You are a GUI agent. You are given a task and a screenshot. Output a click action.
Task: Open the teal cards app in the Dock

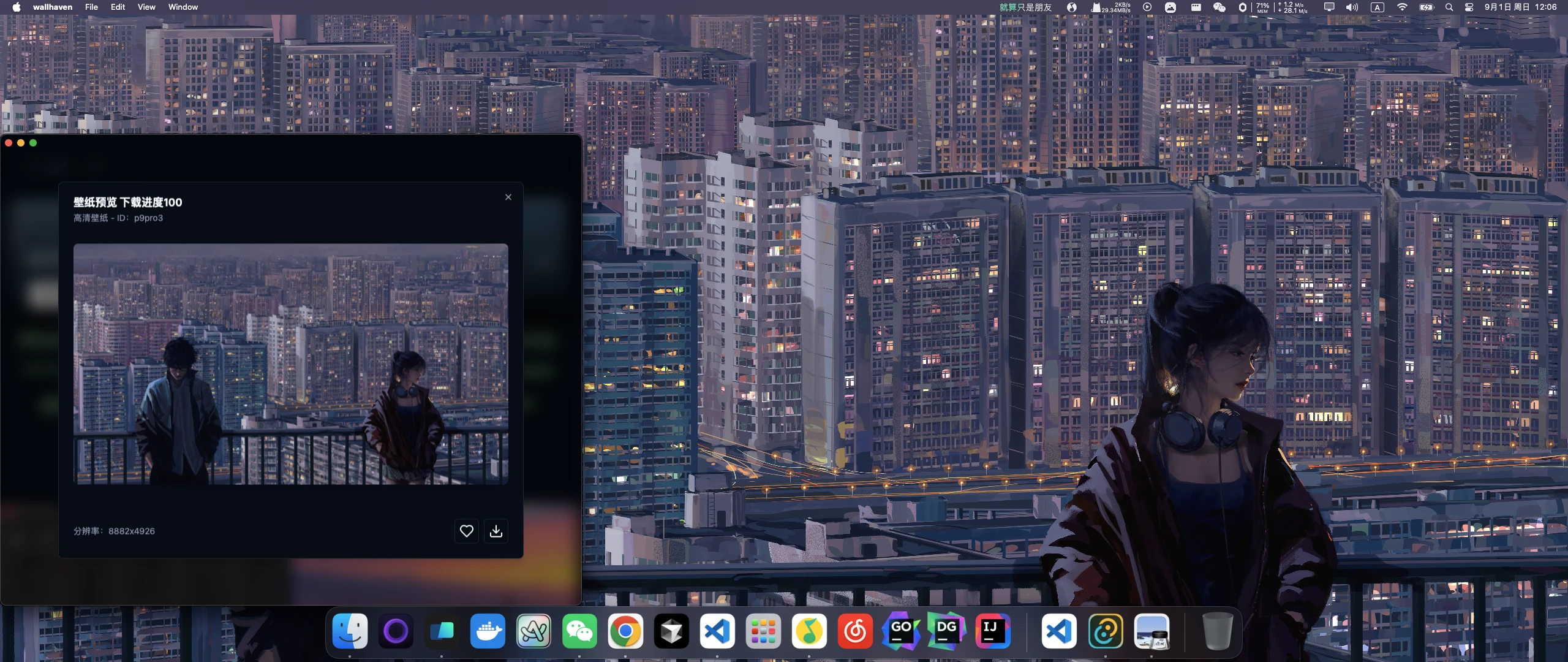[x=442, y=631]
